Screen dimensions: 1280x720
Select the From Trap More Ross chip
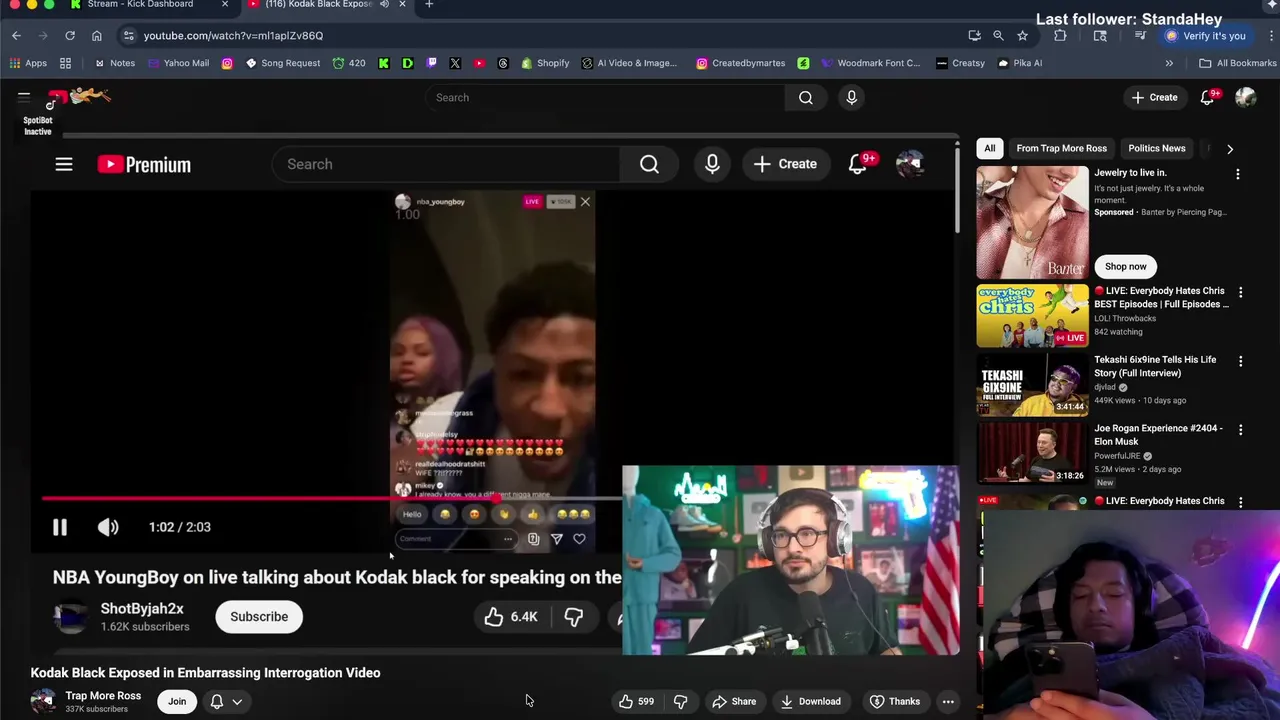click(1061, 148)
